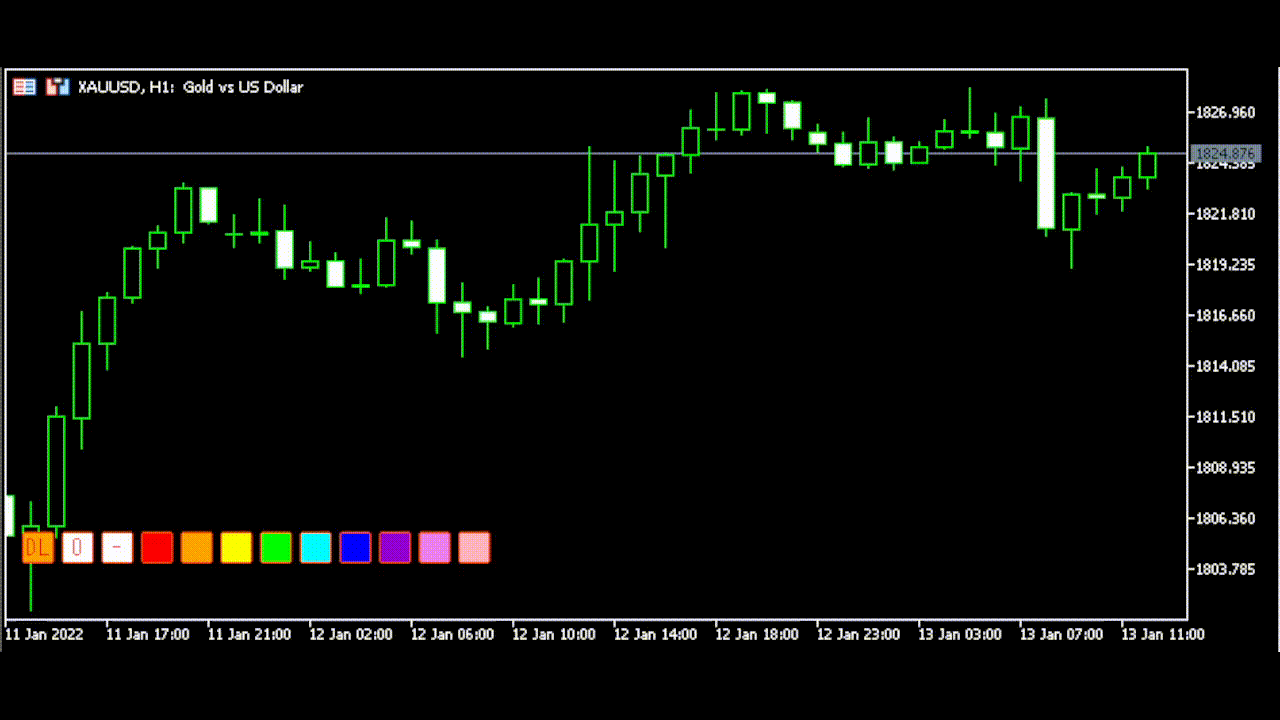Image resolution: width=1280 pixels, height=720 pixels.
Task: Select the light salmon-pink color swatch
Action: tap(474, 548)
